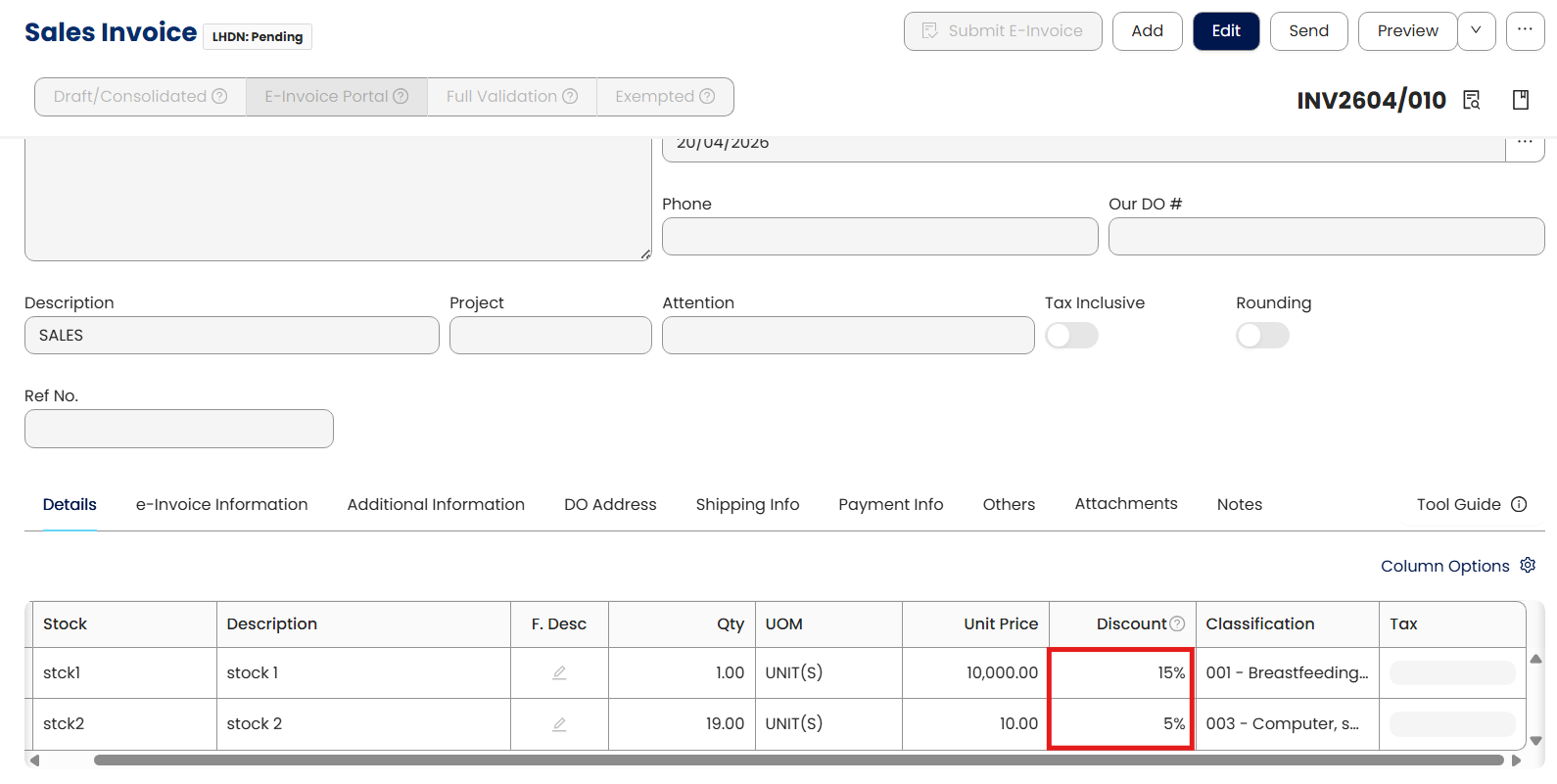Open the Column Options gear icon
The width and height of the screenshot is (1557, 784).
[x=1528, y=566]
